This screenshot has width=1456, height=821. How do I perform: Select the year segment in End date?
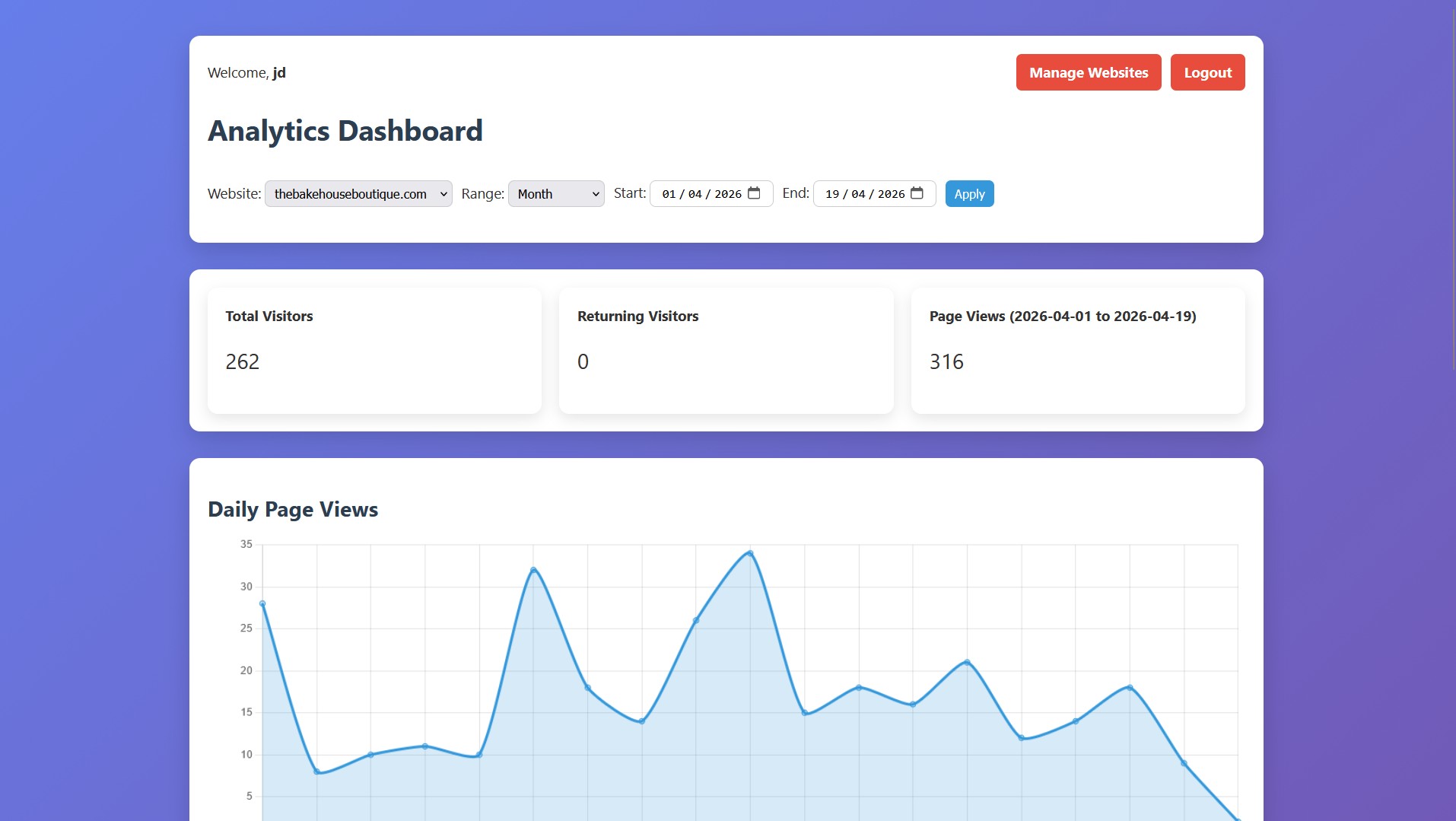pyautogui.click(x=891, y=194)
